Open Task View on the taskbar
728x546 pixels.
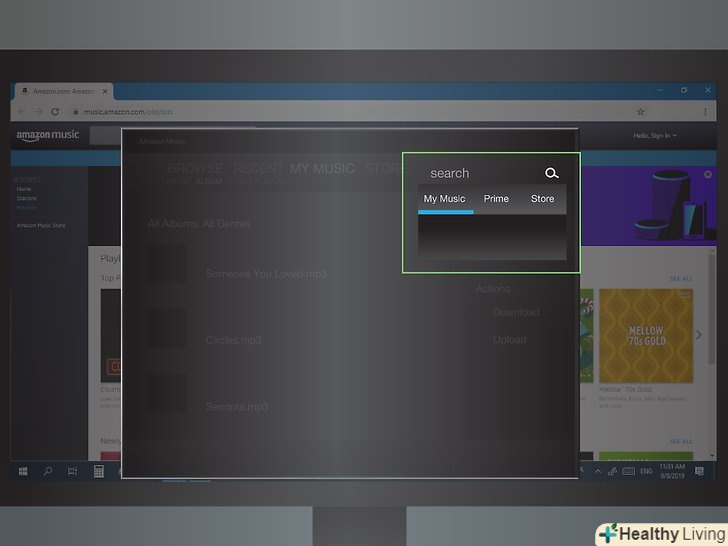click(x=72, y=471)
